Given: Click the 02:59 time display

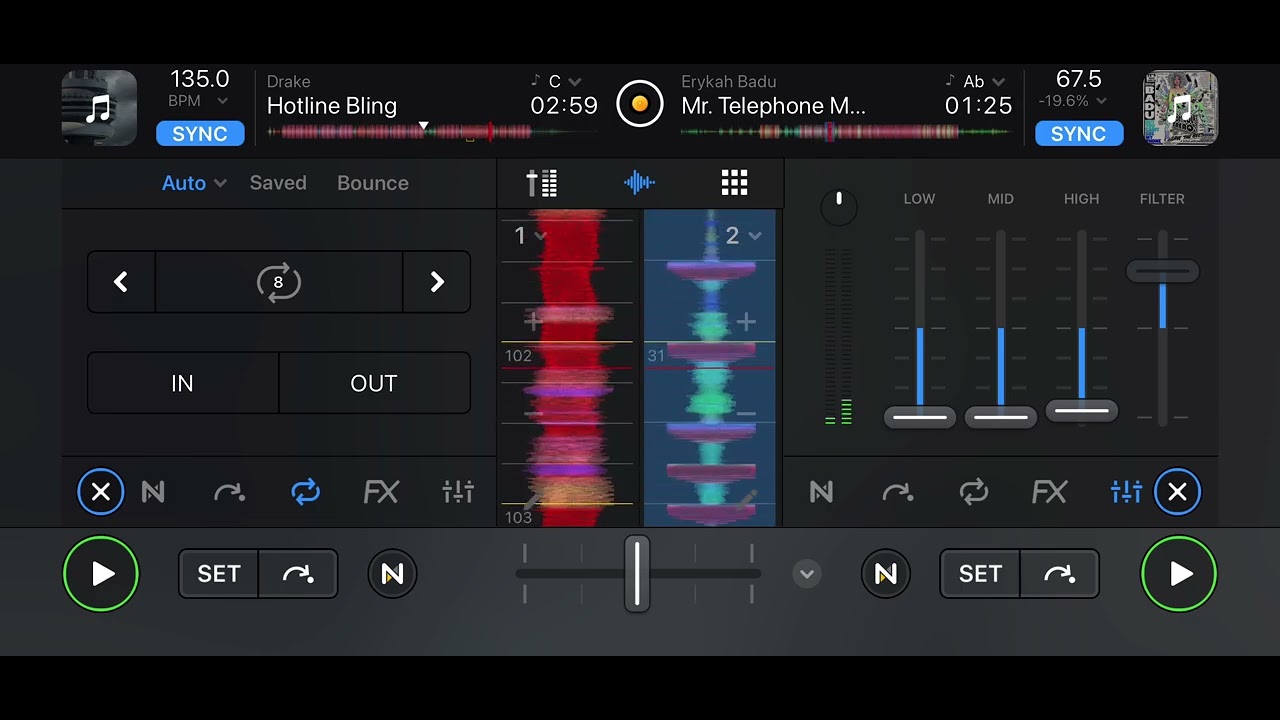Looking at the screenshot, I should click(564, 106).
